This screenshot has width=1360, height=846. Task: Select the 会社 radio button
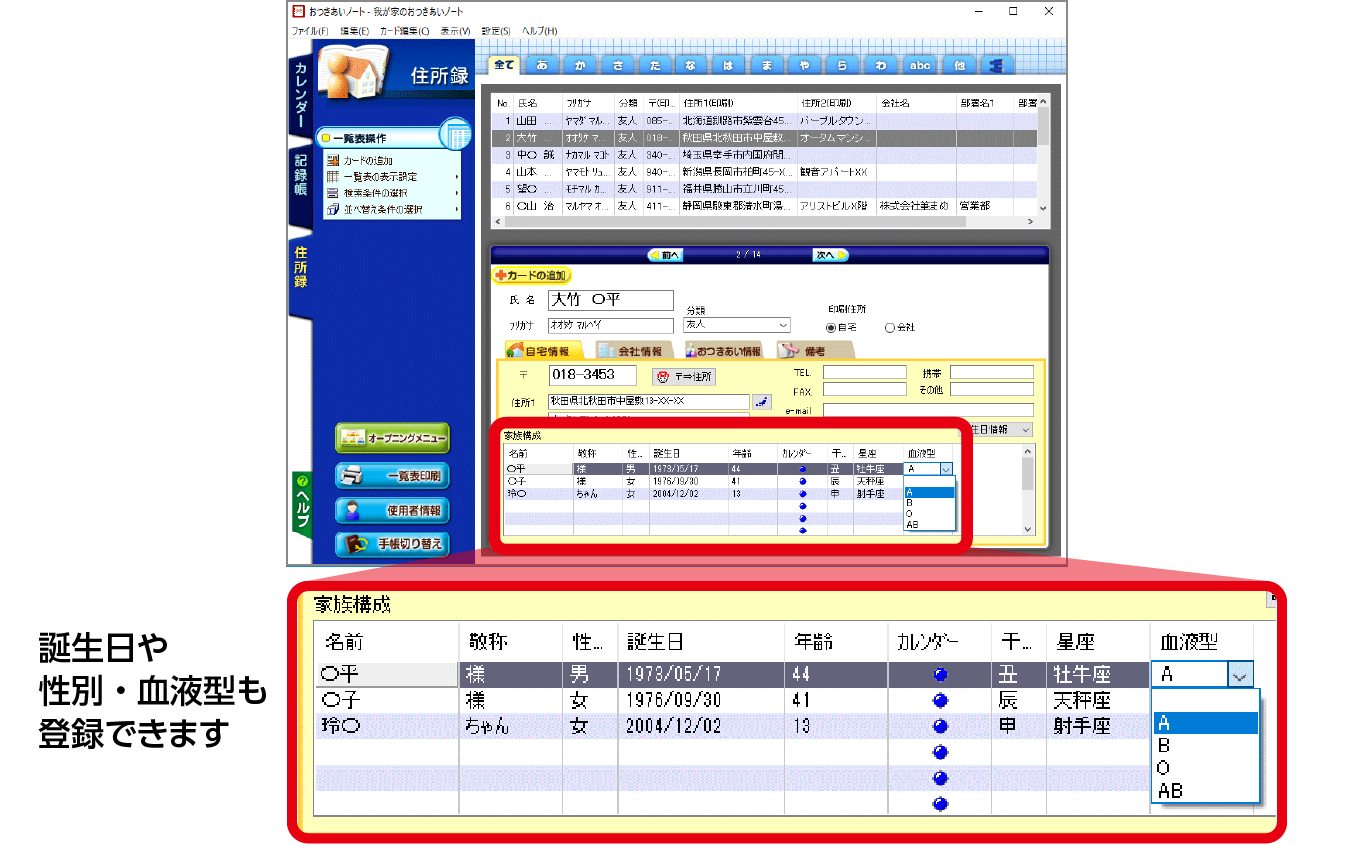890,327
